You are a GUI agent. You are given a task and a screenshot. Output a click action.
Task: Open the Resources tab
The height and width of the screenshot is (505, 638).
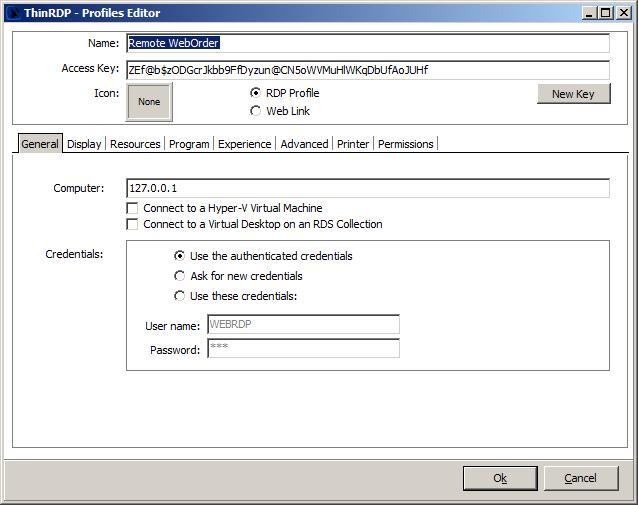coord(135,144)
